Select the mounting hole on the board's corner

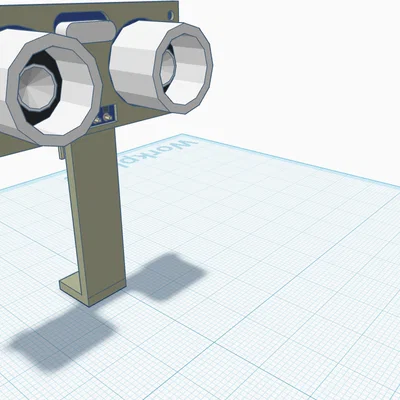tap(171, 15)
